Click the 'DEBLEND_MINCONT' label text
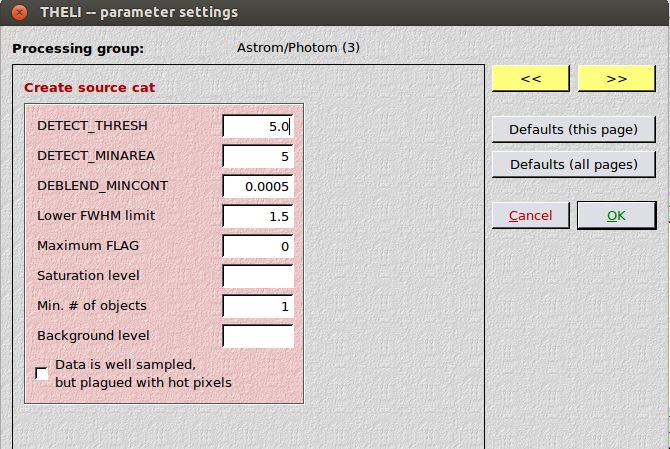This screenshot has height=449, width=670. pyautogui.click(x=103, y=185)
